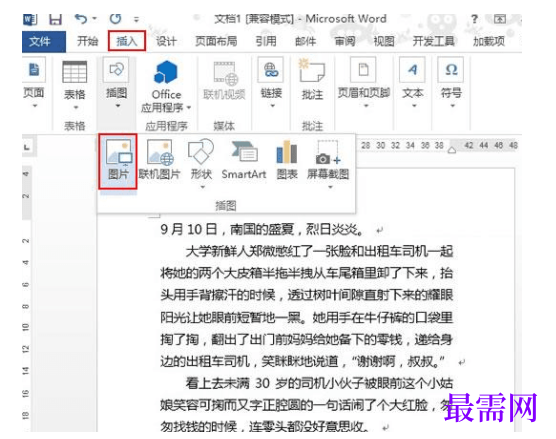This screenshot has width=556, height=439.
Task: Expand the 符号 dropdown arrow
Action: (x=452, y=105)
